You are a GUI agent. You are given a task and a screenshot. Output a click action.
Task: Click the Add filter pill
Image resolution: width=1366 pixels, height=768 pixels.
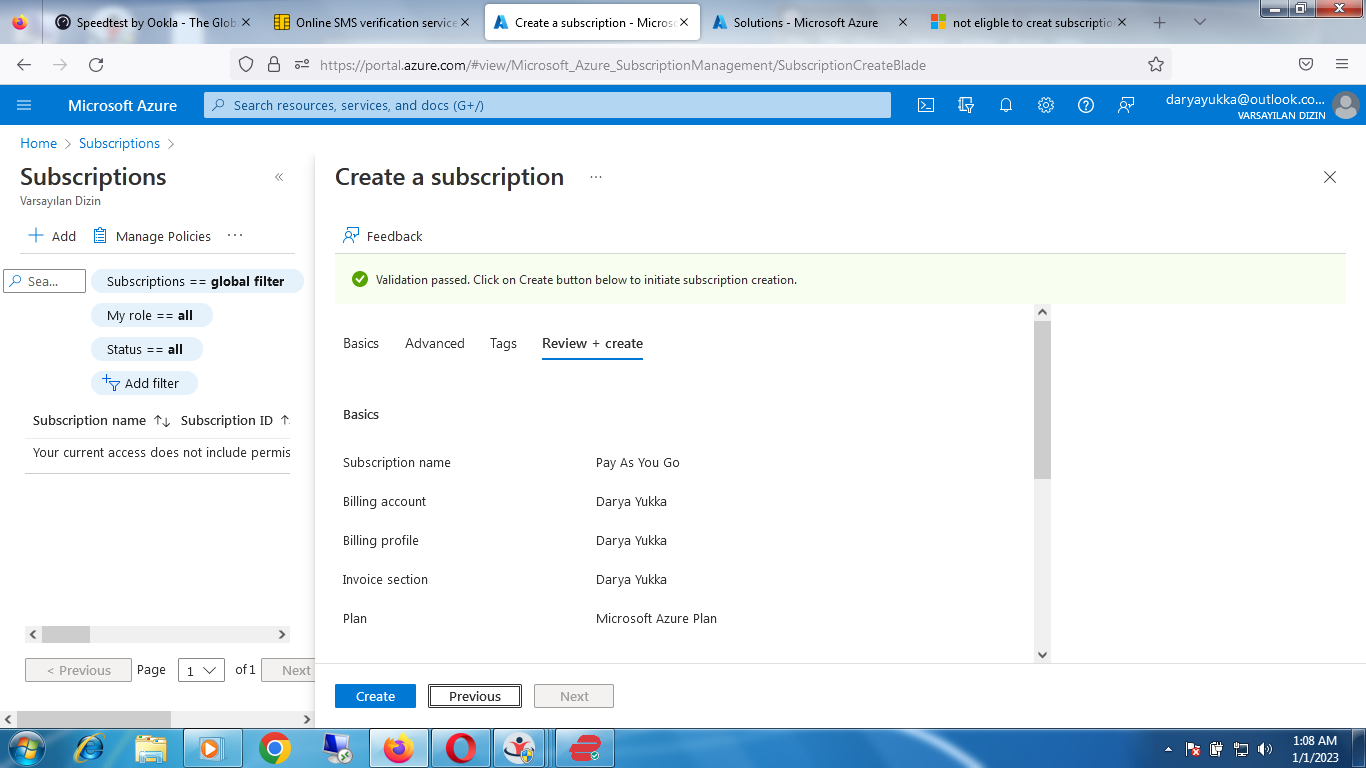(x=144, y=383)
